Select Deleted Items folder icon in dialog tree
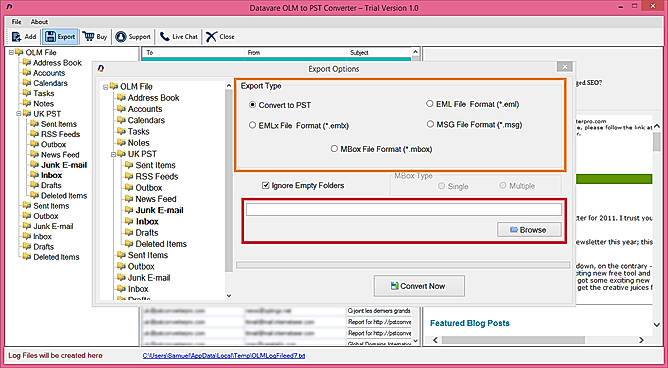 pyautogui.click(x=129, y=244)
